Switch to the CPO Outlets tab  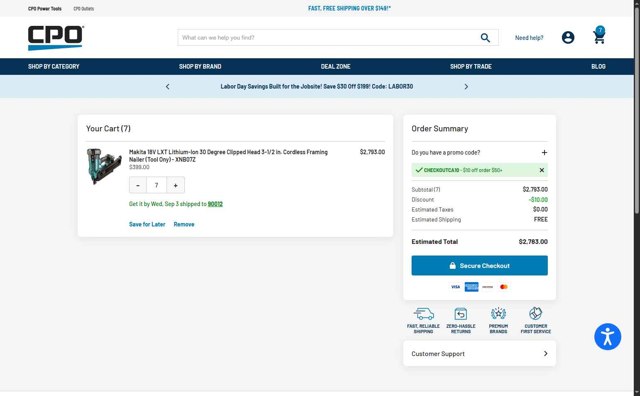[84, 9]
